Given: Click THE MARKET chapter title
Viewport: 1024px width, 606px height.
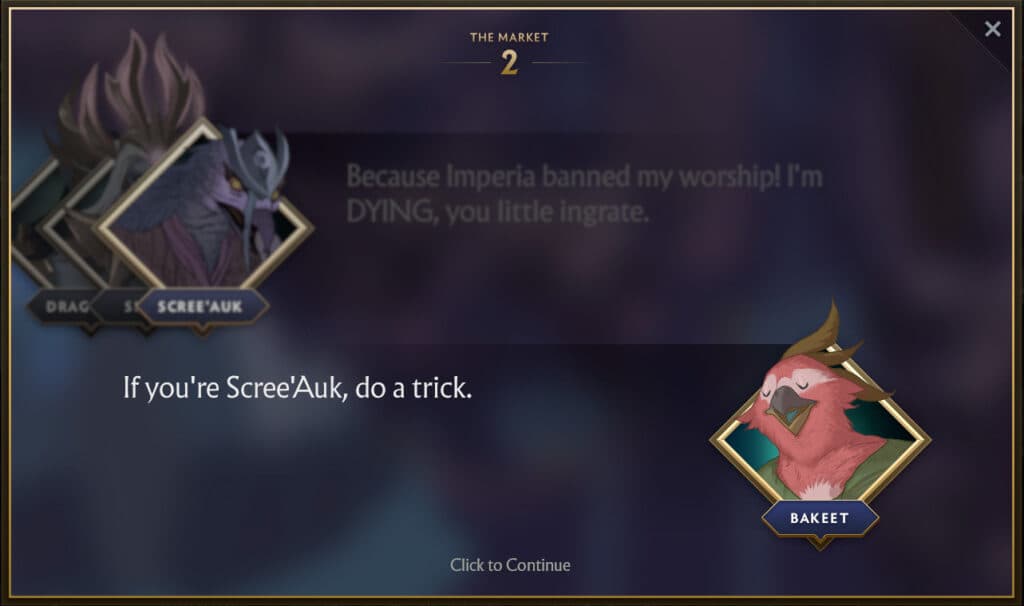Looking at the screenshot, I should pos(509,37).
